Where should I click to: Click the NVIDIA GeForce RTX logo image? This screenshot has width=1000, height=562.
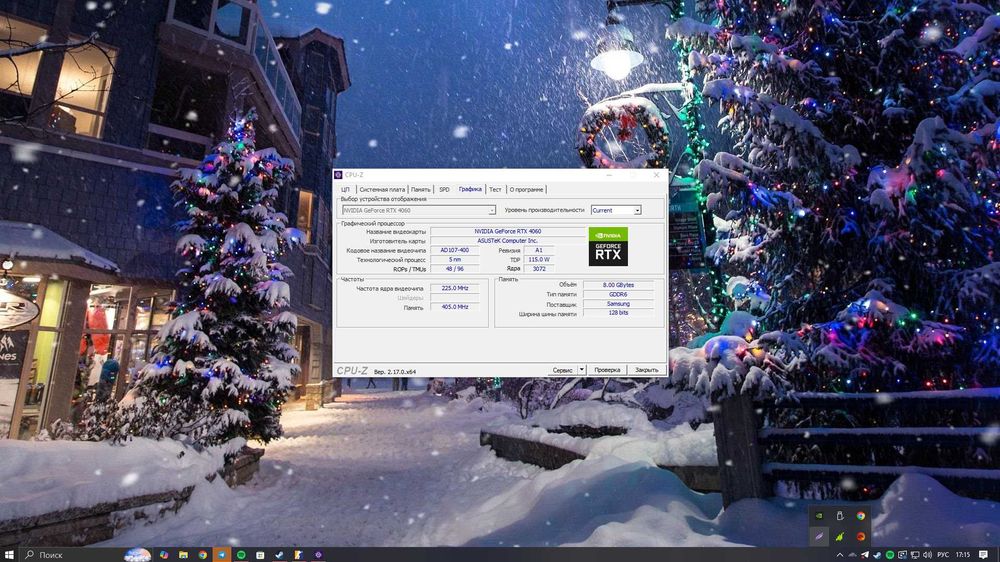[x=608, y=246]
